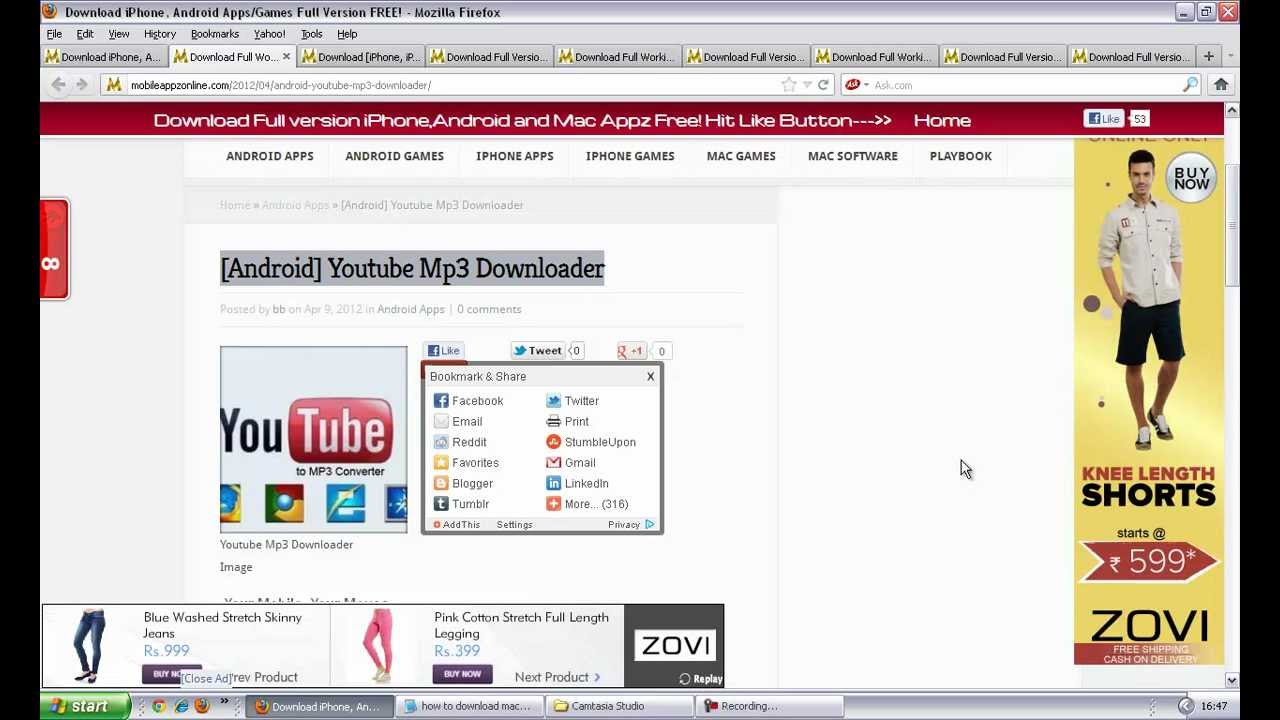Open the Edit menu
The image size is (1280, 720).
click(85, 34)
